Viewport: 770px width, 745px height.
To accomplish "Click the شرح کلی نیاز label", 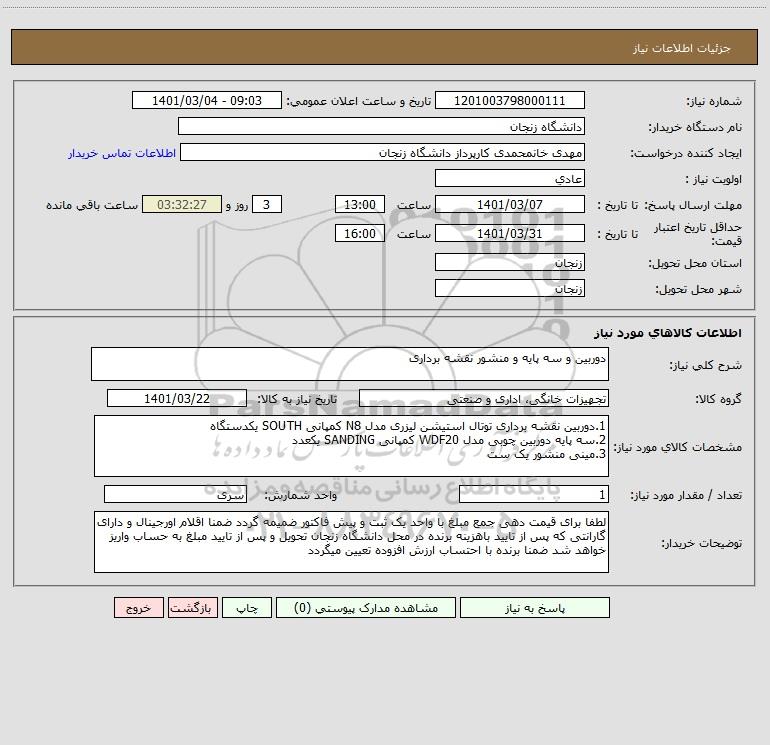I will coord(706,365).
